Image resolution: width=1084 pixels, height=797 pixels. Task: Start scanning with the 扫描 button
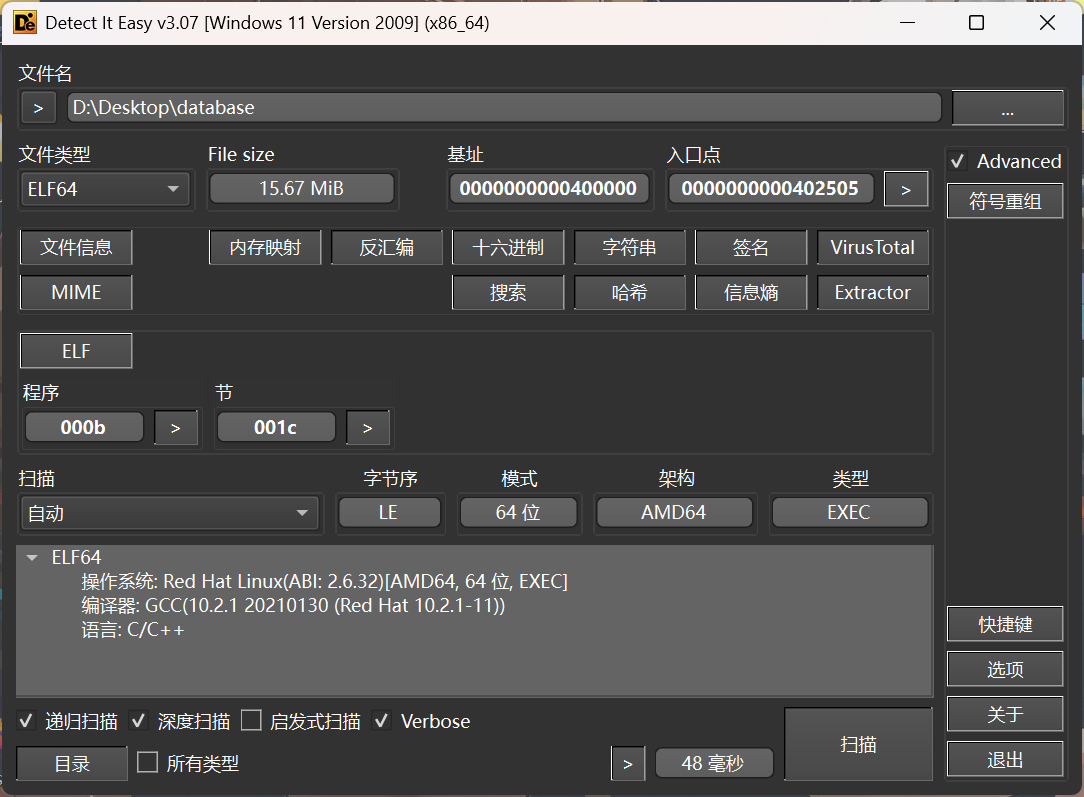pyautogui.click(x=858, y=745)
